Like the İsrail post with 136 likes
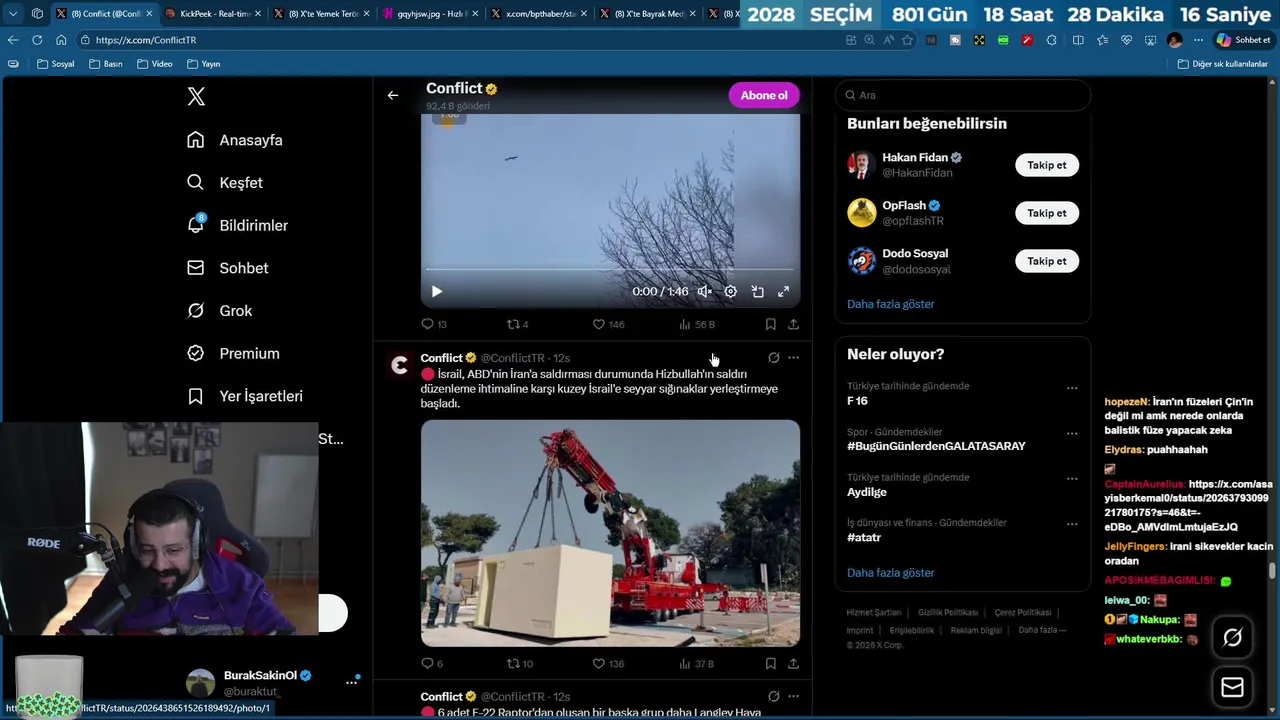The image size is (1280, 720). [608, 663]
